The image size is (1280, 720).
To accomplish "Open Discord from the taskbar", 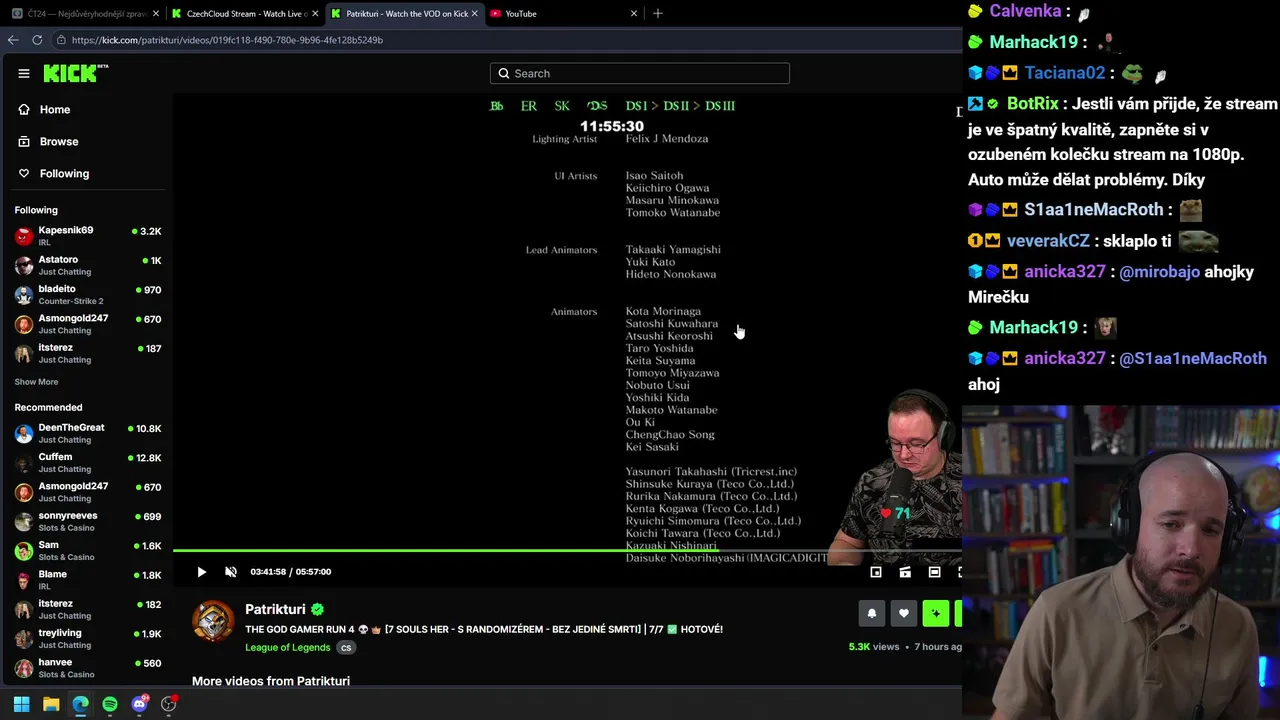I will pos(139,704).
